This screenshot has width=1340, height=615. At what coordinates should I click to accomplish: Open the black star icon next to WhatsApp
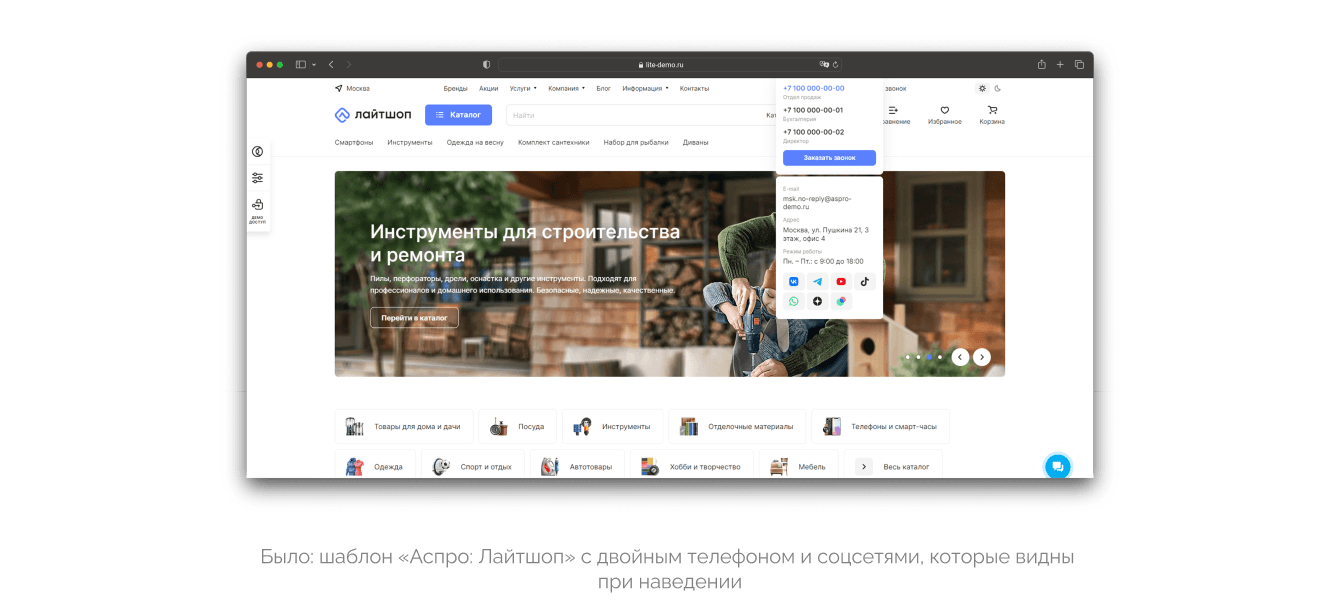click(x=818, y=301)
